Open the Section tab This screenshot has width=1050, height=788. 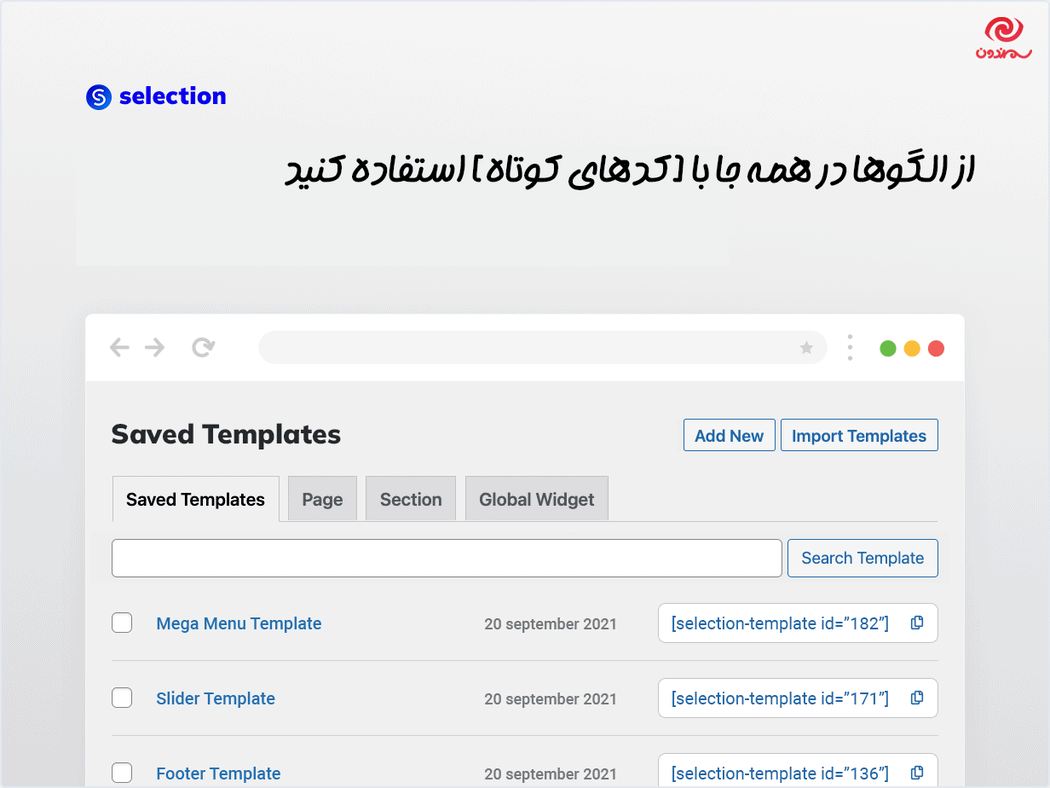pyautogui.click(x=410, y=499)
